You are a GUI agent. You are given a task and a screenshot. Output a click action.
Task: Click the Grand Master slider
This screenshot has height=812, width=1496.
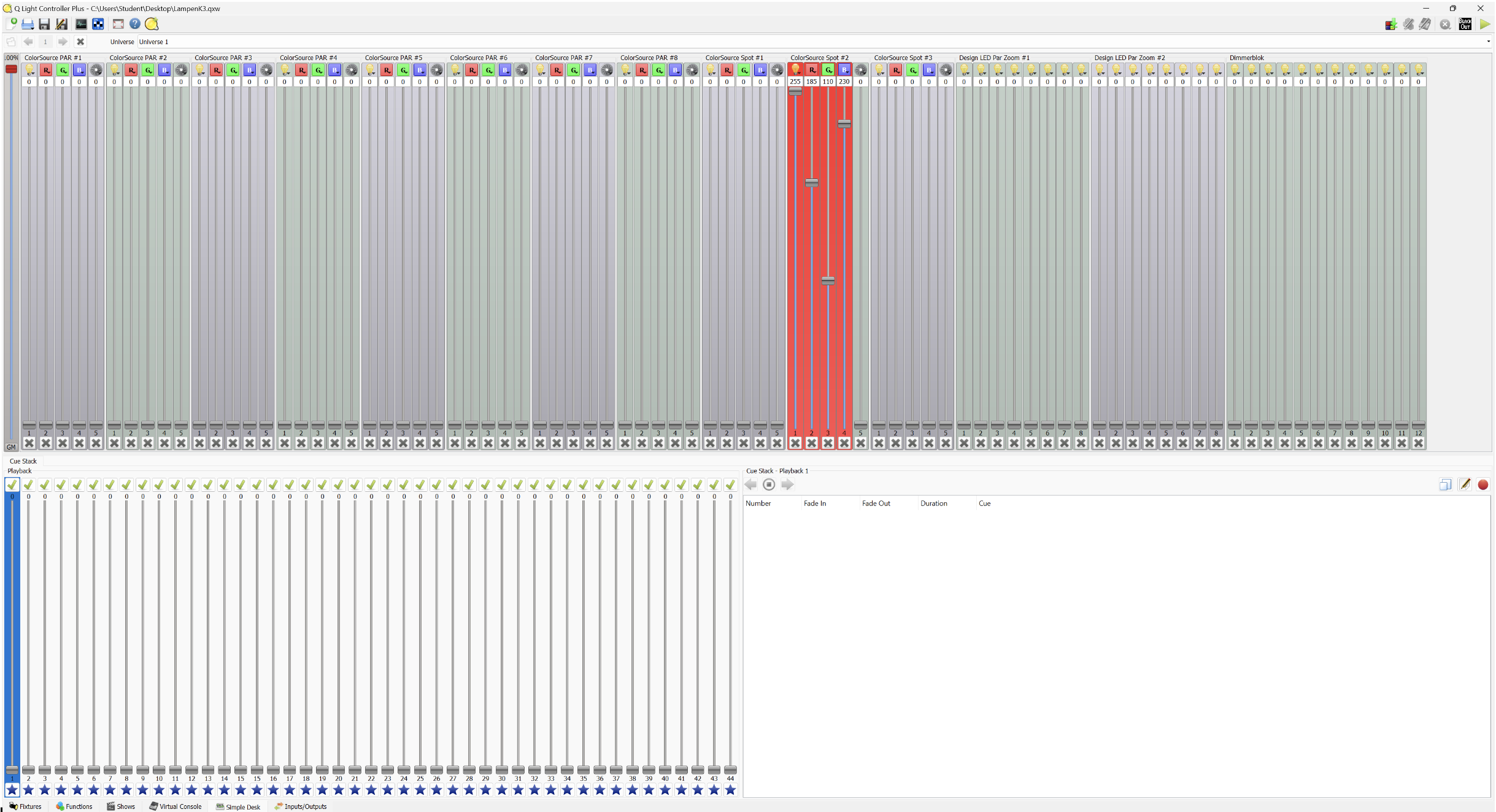click(11, 69)
